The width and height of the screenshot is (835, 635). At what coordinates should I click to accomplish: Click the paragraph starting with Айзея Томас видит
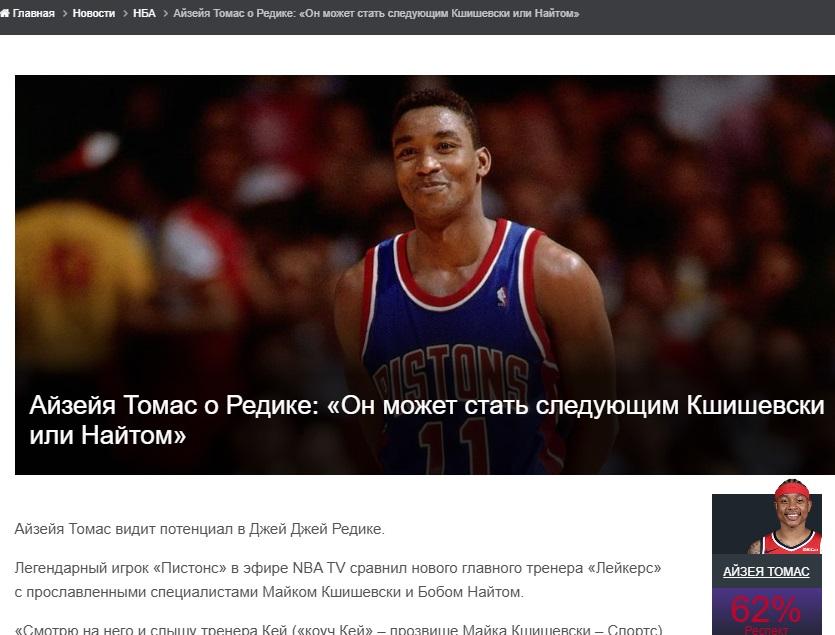[x=200, y=529]
